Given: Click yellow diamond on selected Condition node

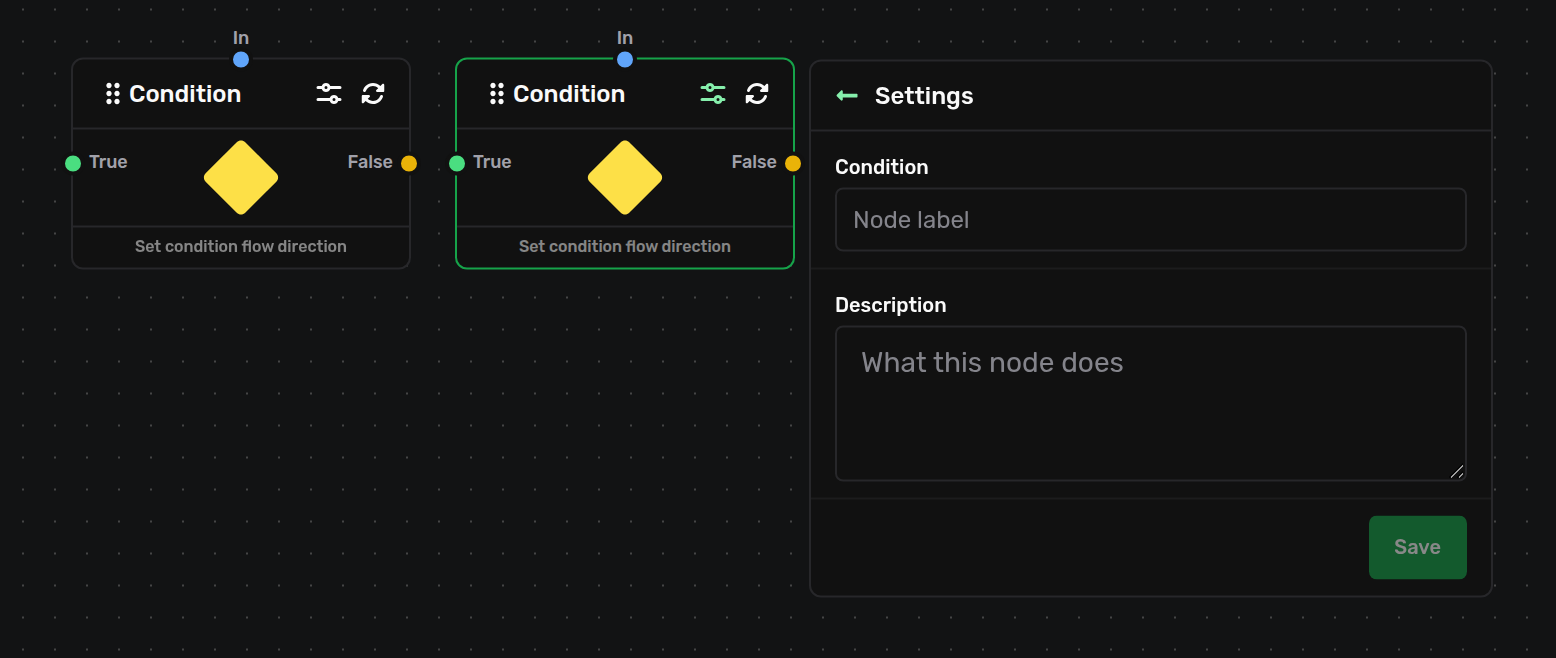Looking at the screenshot, I should (x=625, y=178).
